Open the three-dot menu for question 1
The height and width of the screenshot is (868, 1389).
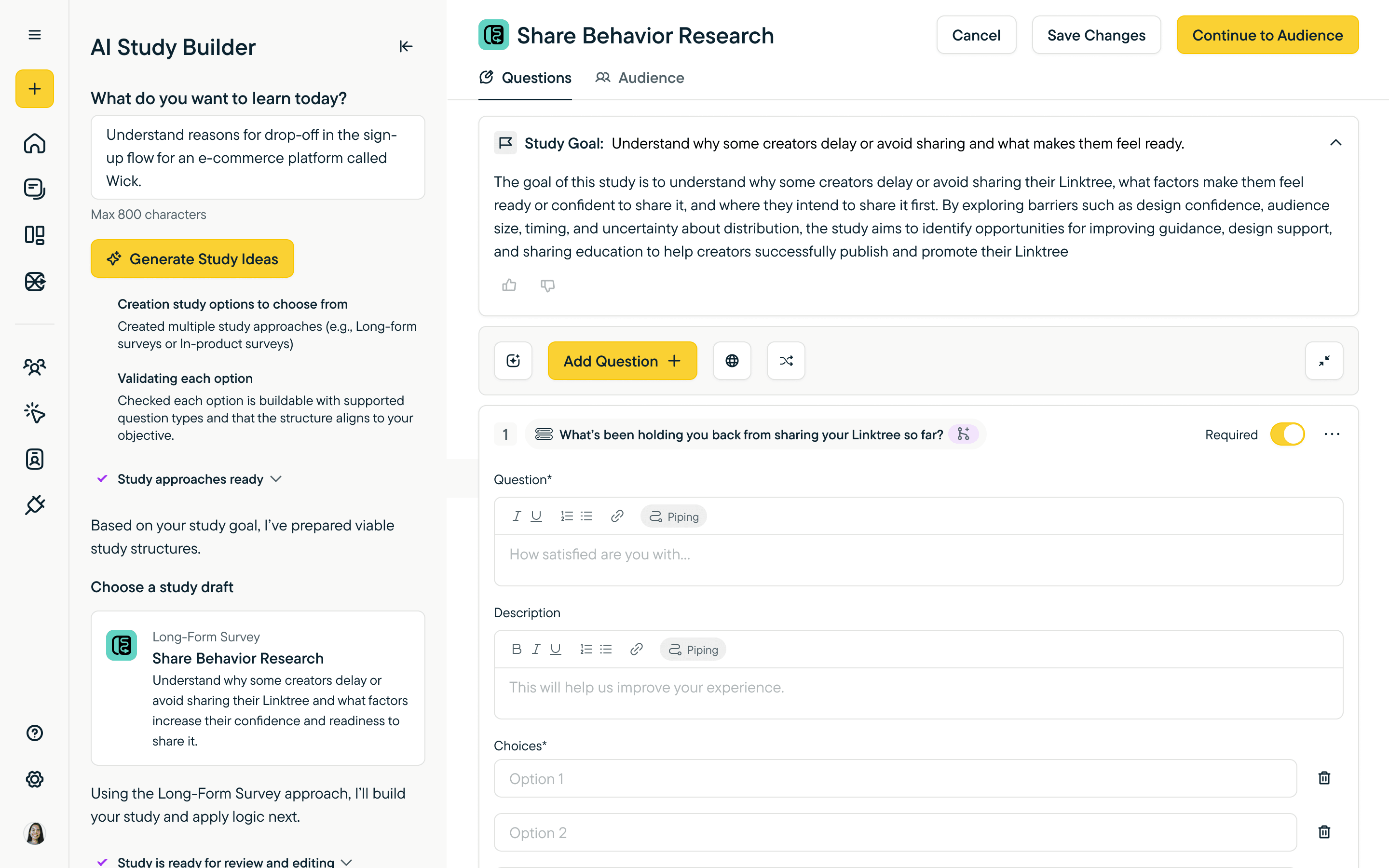click(1332, 434)
